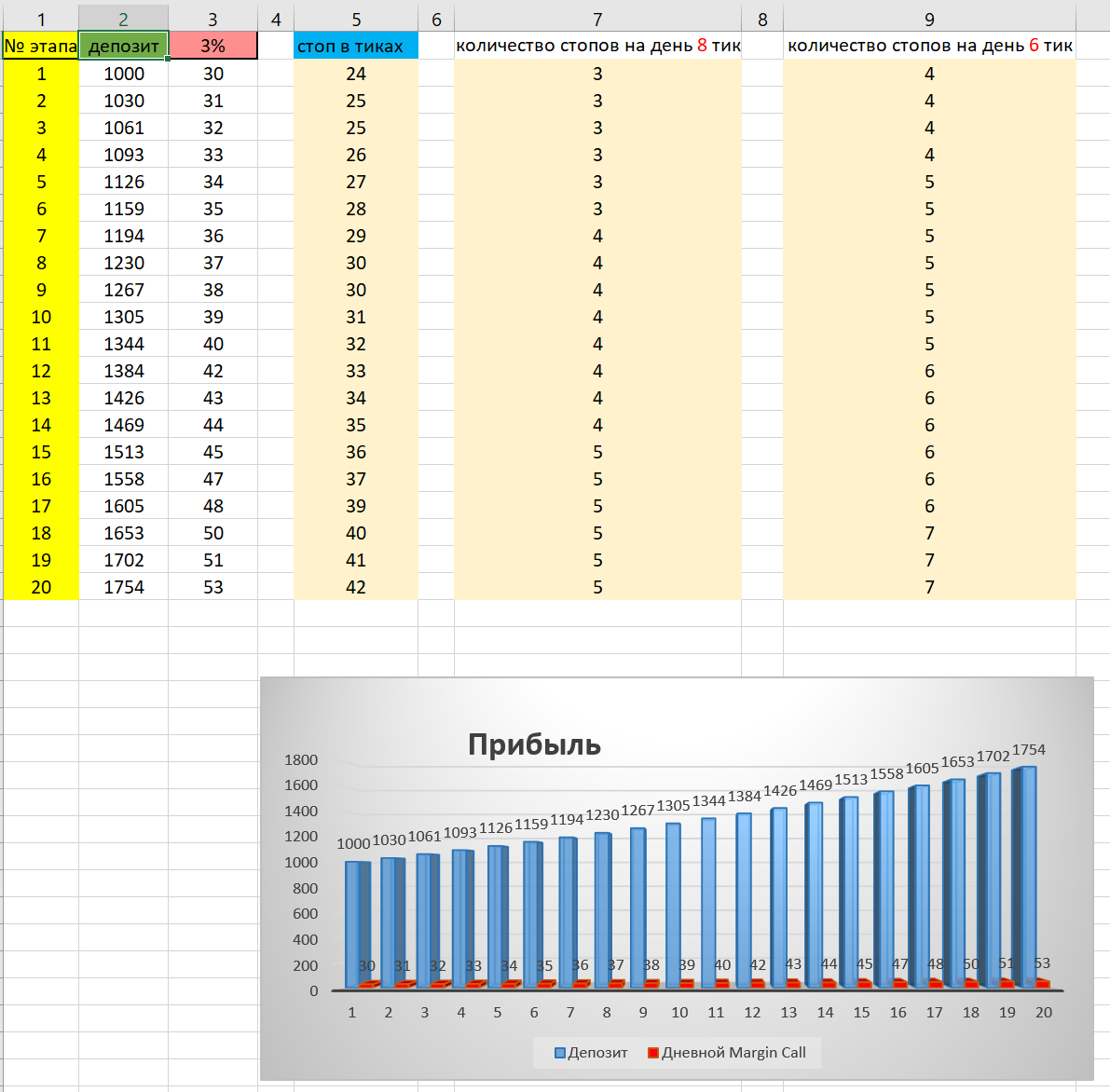Click the chart title 'Прибыль'
The image size is (1110, 1092).
[x=534, y=744]
